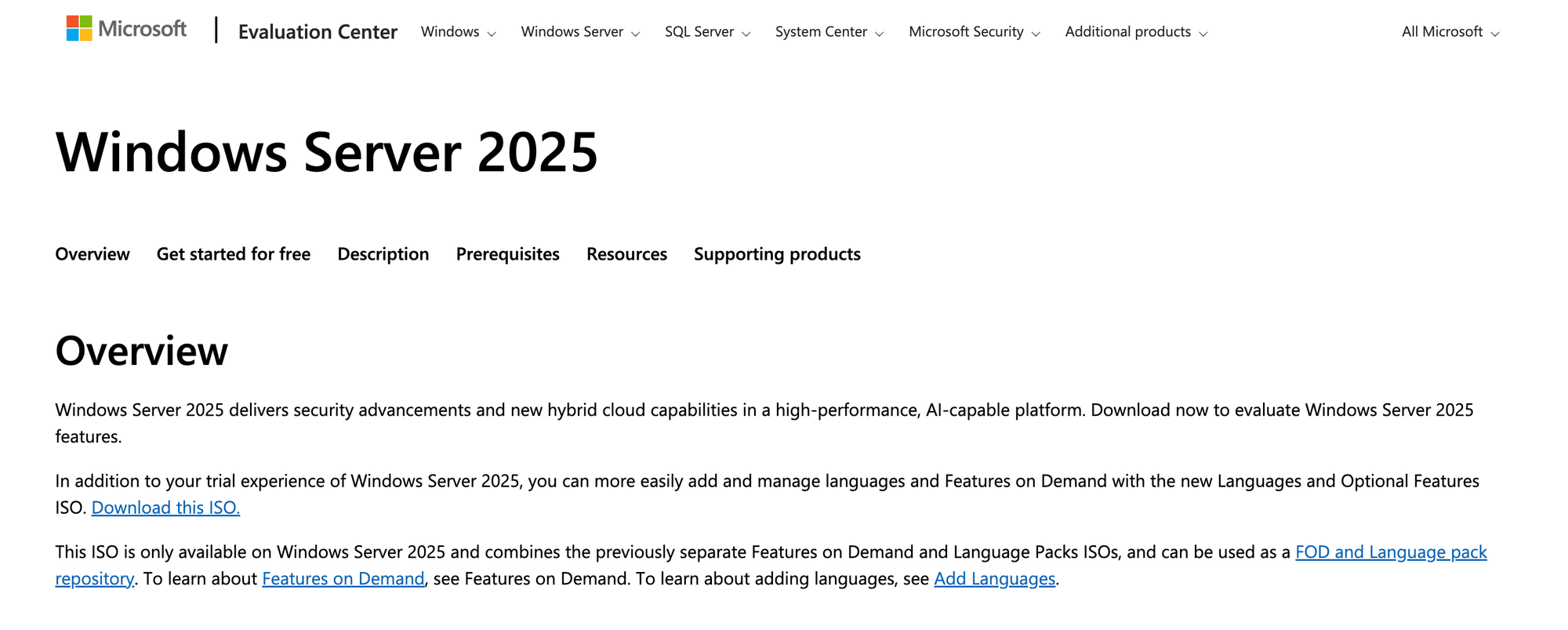
Task: View the Supporting products tab
Action: click(777, 254)
